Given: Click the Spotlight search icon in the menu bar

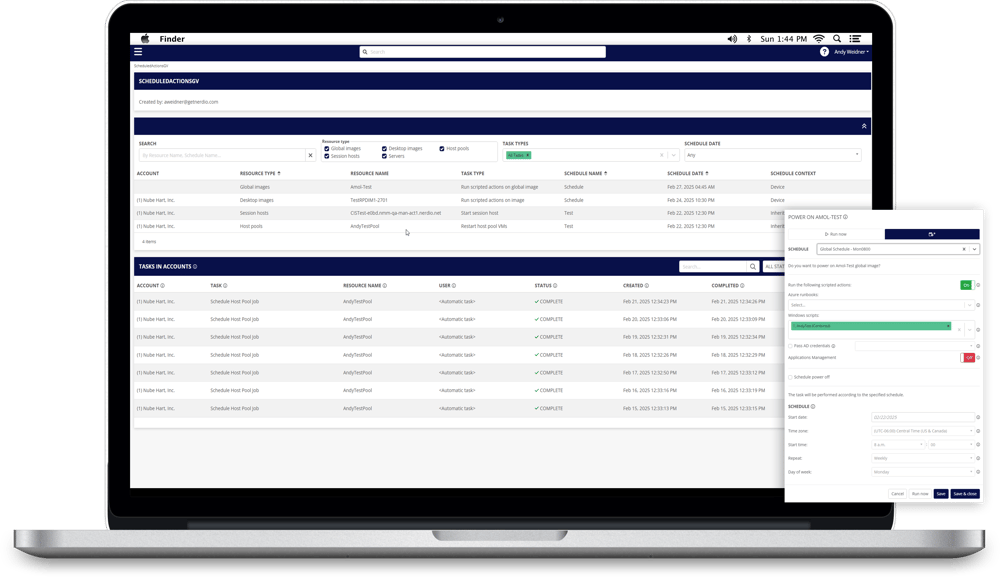Looking at the screenshot, I should (x=836, y=38).
